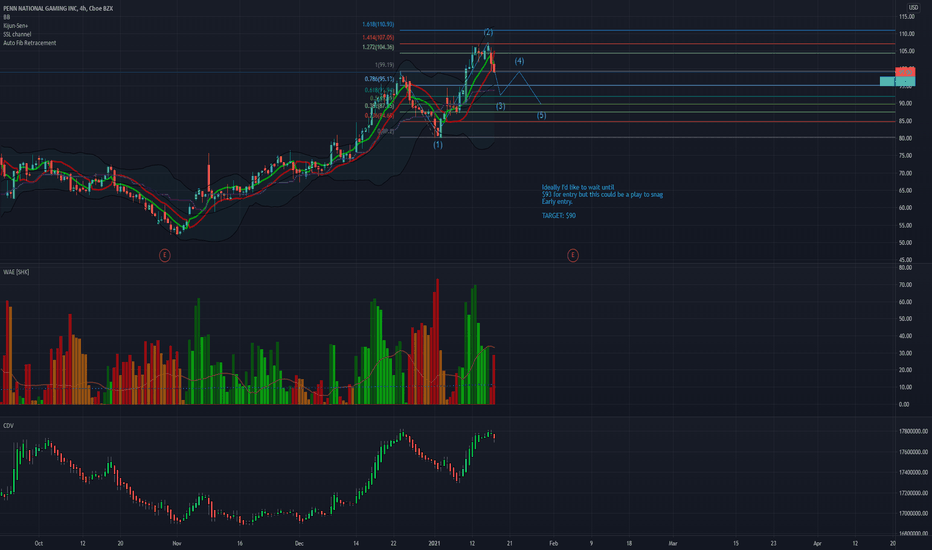The image size is (932, 550).
Task: Click the Oct date on time axis
Action: point(39,543)
